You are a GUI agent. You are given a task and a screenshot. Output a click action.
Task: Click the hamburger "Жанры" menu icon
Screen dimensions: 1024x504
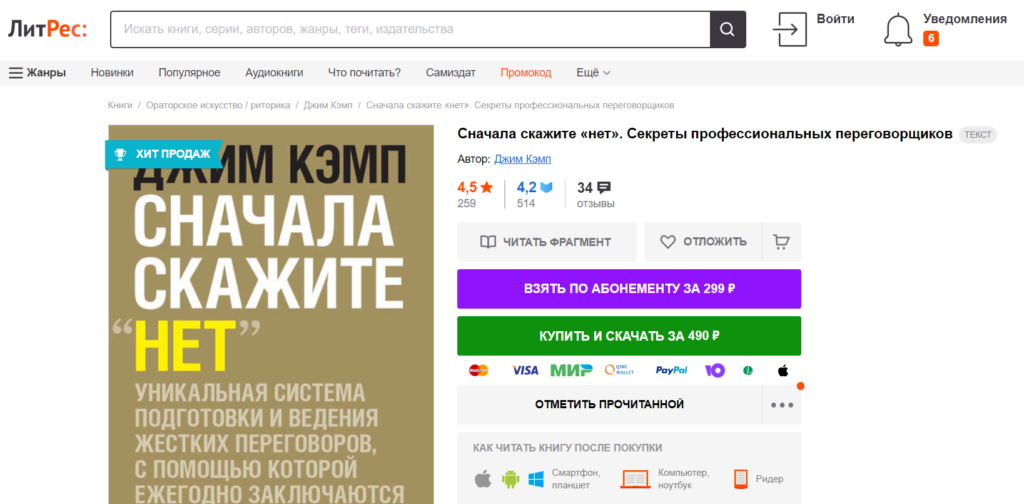(16, 73)
